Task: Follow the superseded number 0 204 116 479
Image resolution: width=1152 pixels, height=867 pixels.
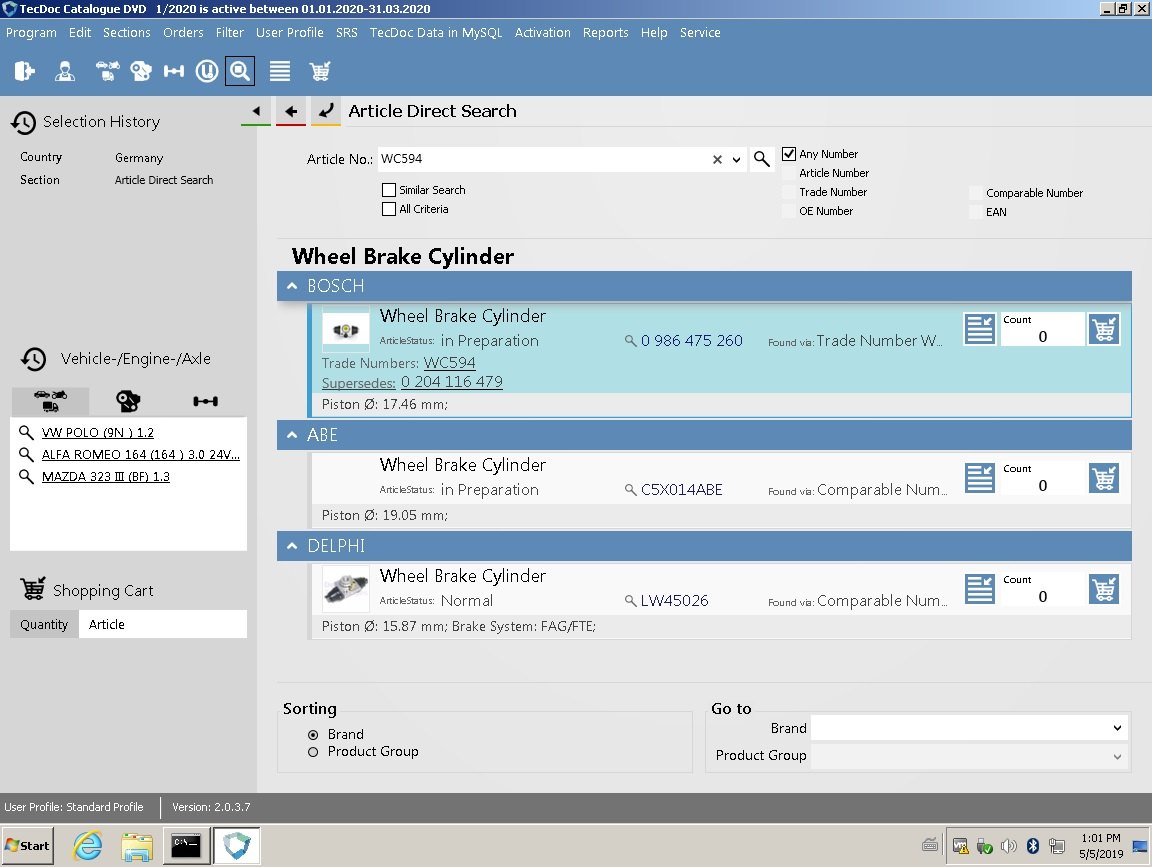Action: [452, 382]
